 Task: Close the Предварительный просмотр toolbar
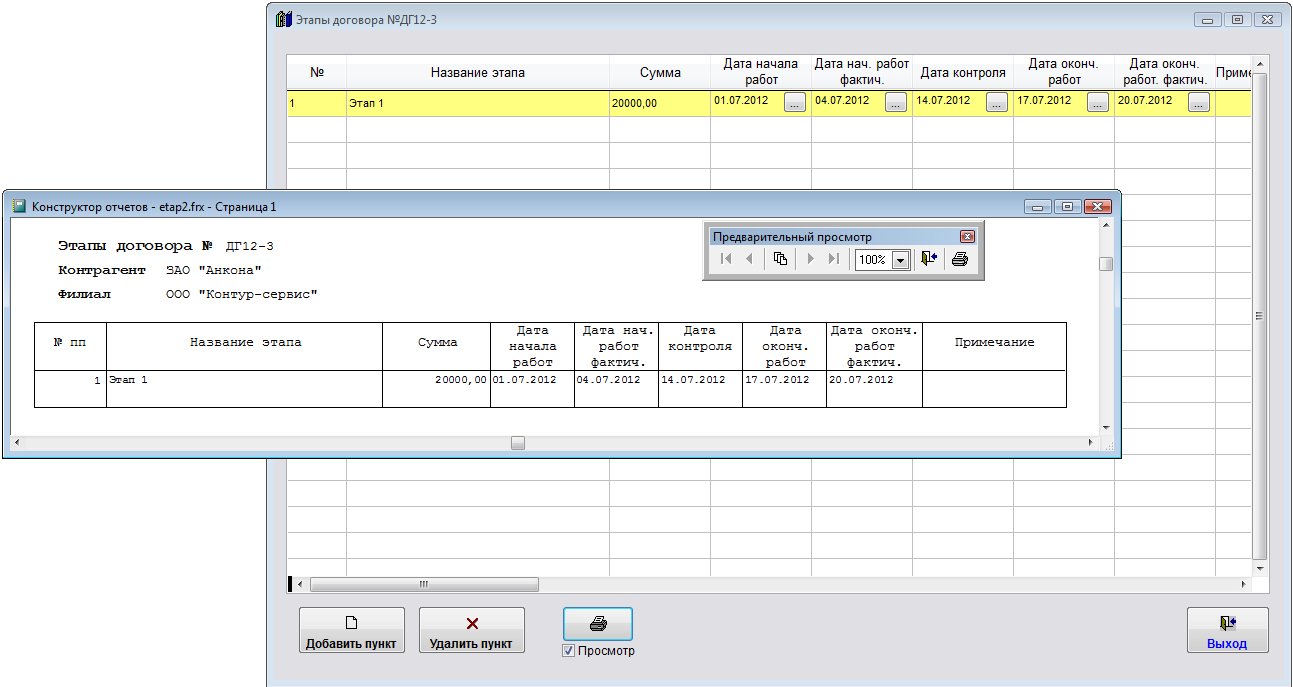tap(966, 237)
